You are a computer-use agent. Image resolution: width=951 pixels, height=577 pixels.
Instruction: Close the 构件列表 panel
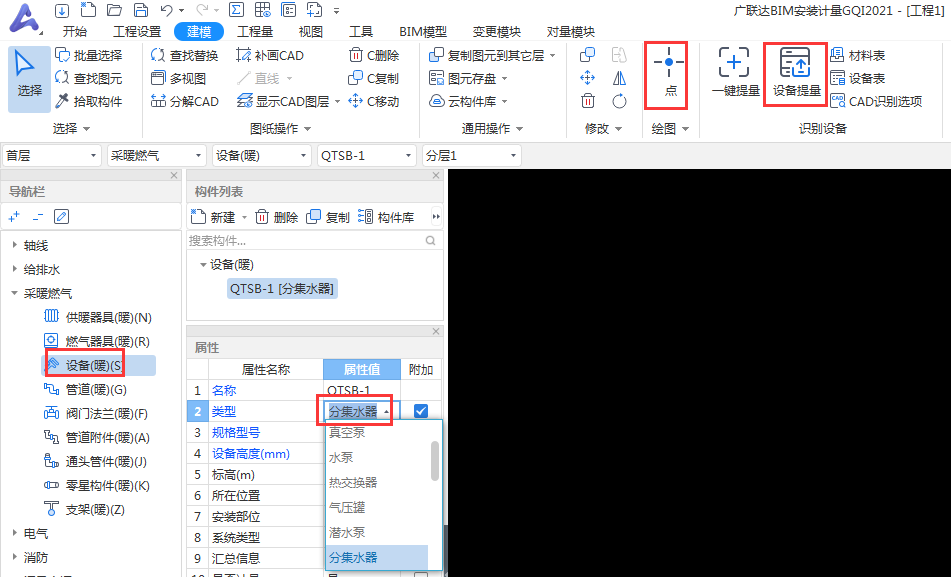coord(435,175)
